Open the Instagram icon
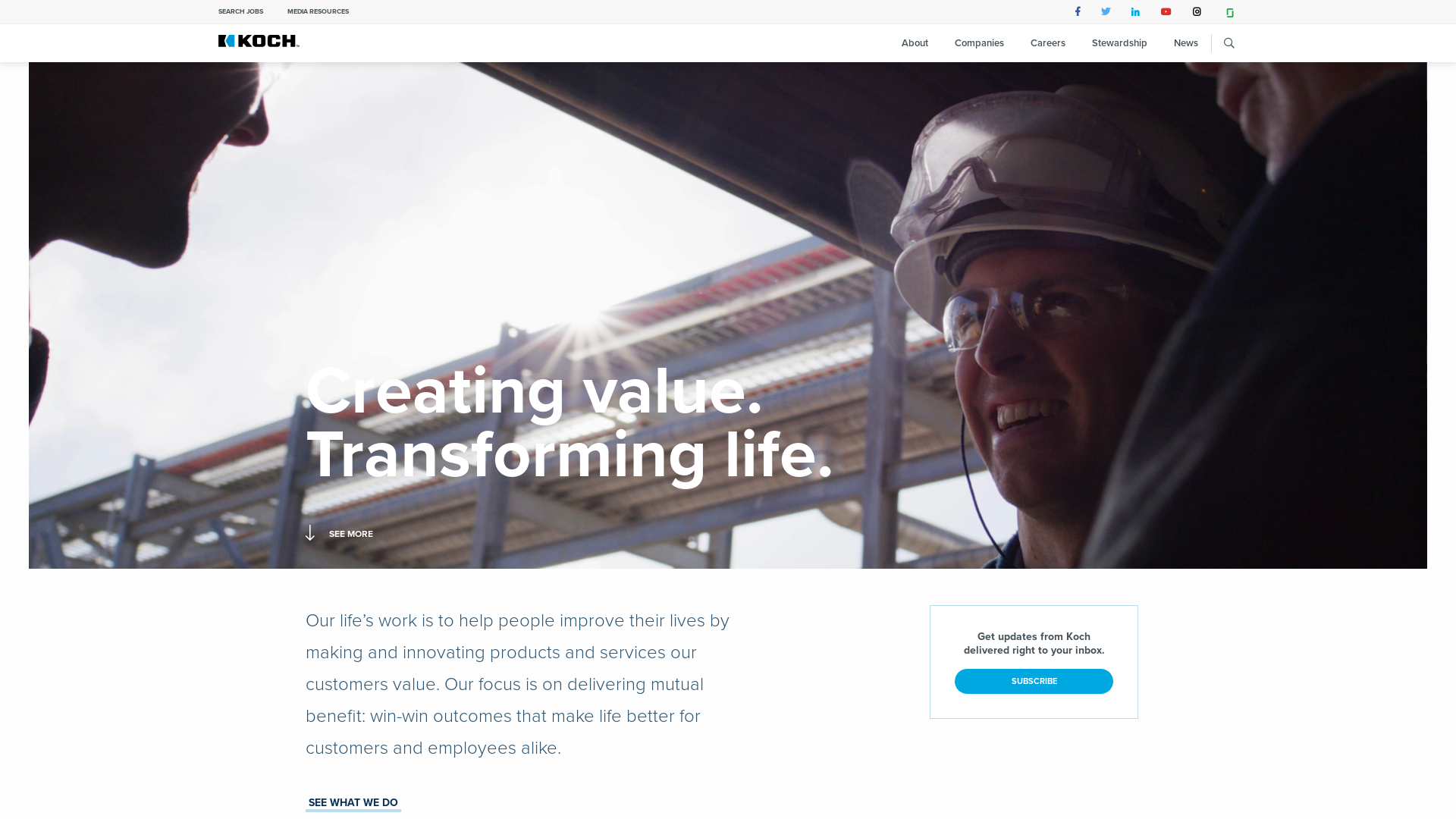This screenshot has width=1456, height=819. pyautogui.click(x=1197, y=11)
